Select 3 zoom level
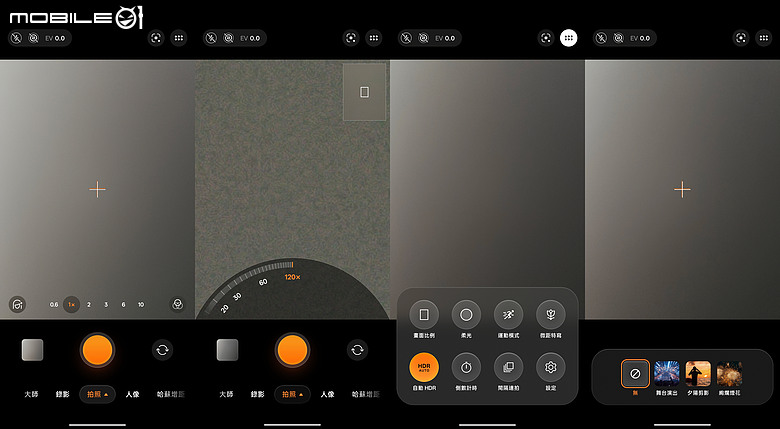The width and height of the screenshot is (780, 429). pos(106,305)
